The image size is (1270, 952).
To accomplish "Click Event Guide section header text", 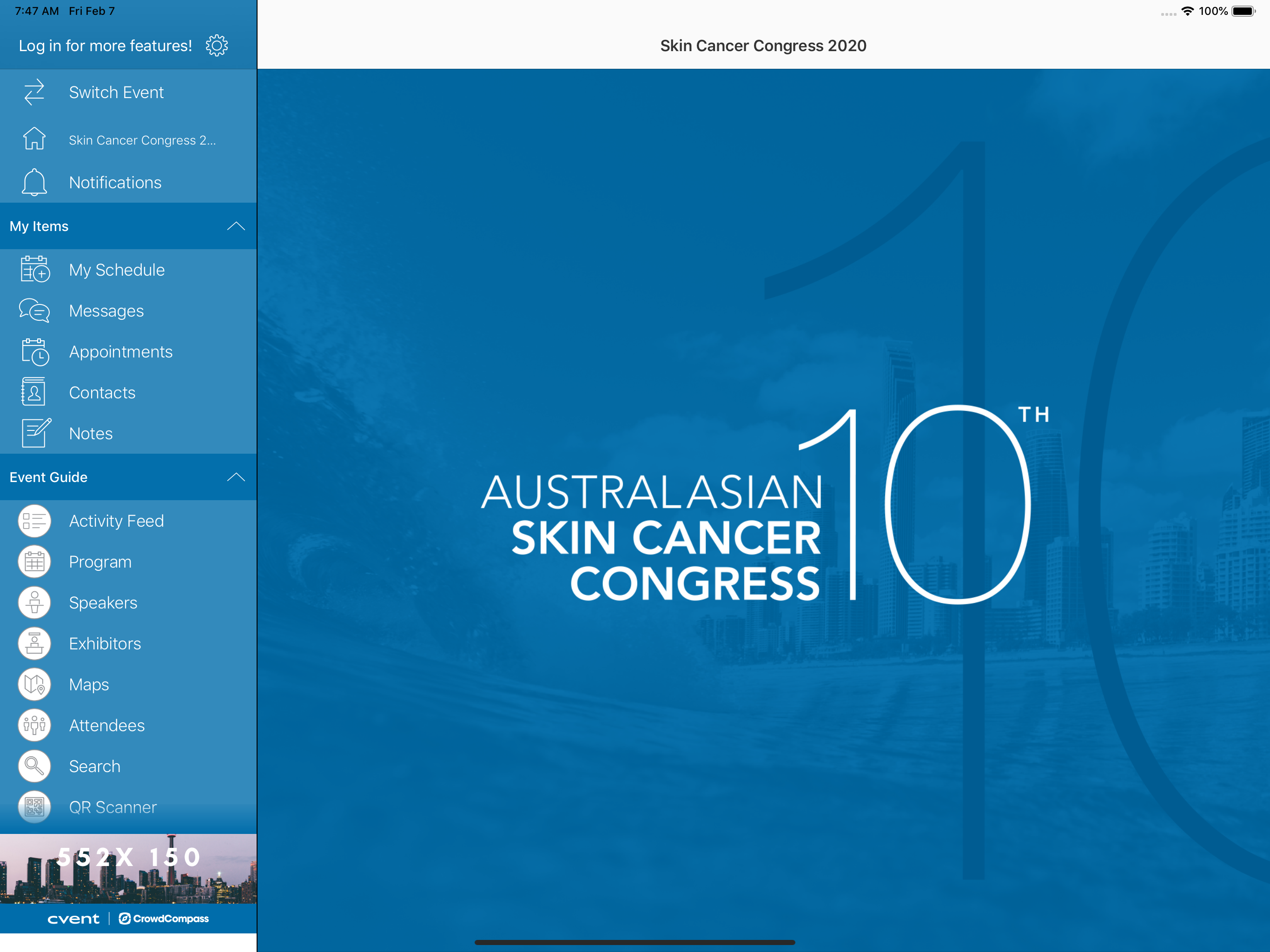I will pyautogui.click(x=48, y=477).
